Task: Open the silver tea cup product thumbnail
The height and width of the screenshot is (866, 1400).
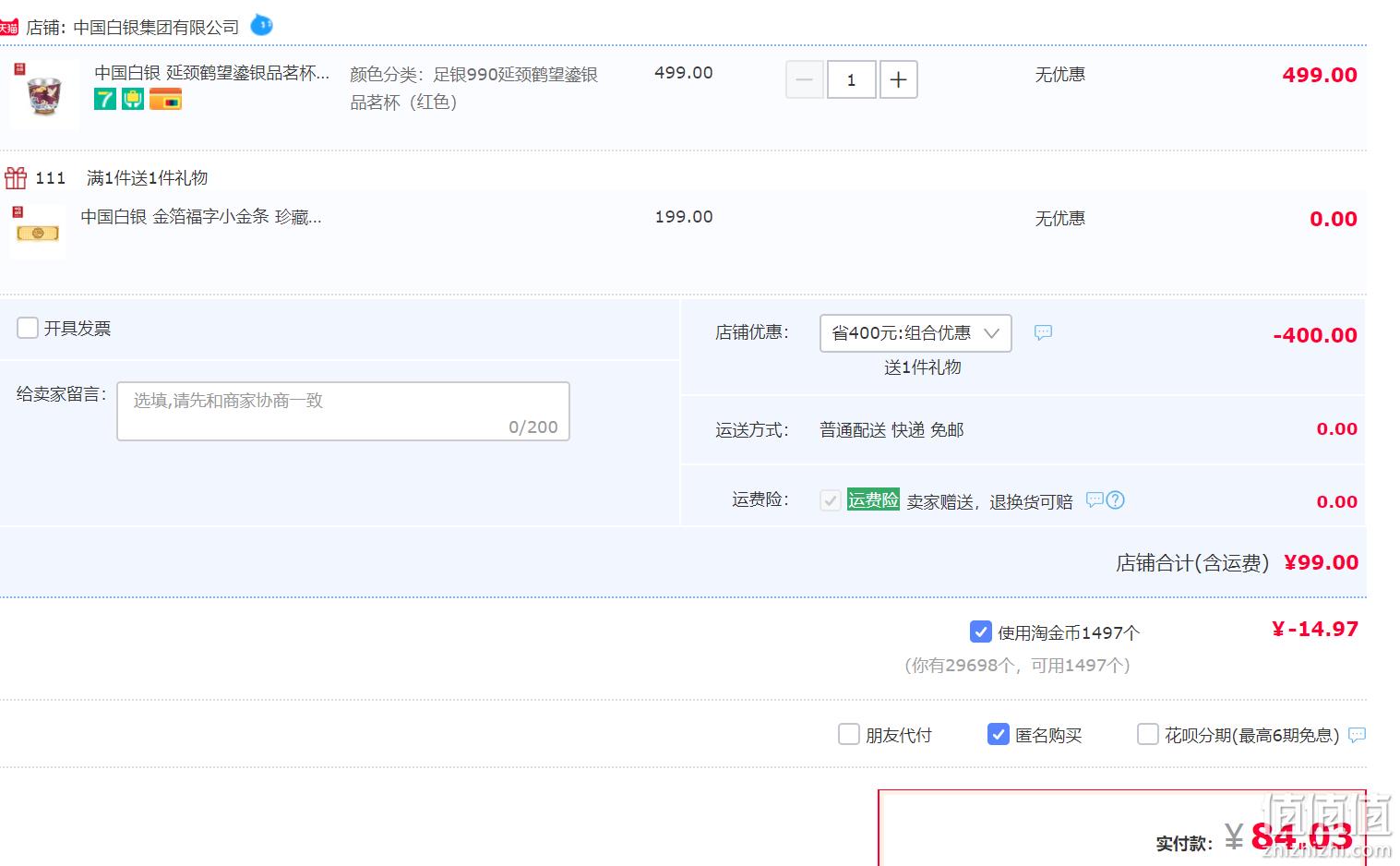Action: (43, 93)
